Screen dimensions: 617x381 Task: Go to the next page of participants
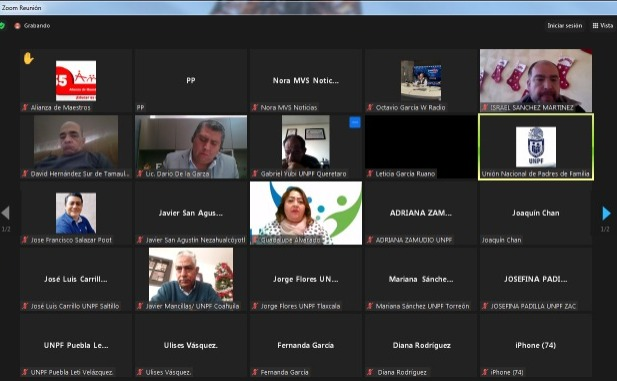click(x=606, y=213)
